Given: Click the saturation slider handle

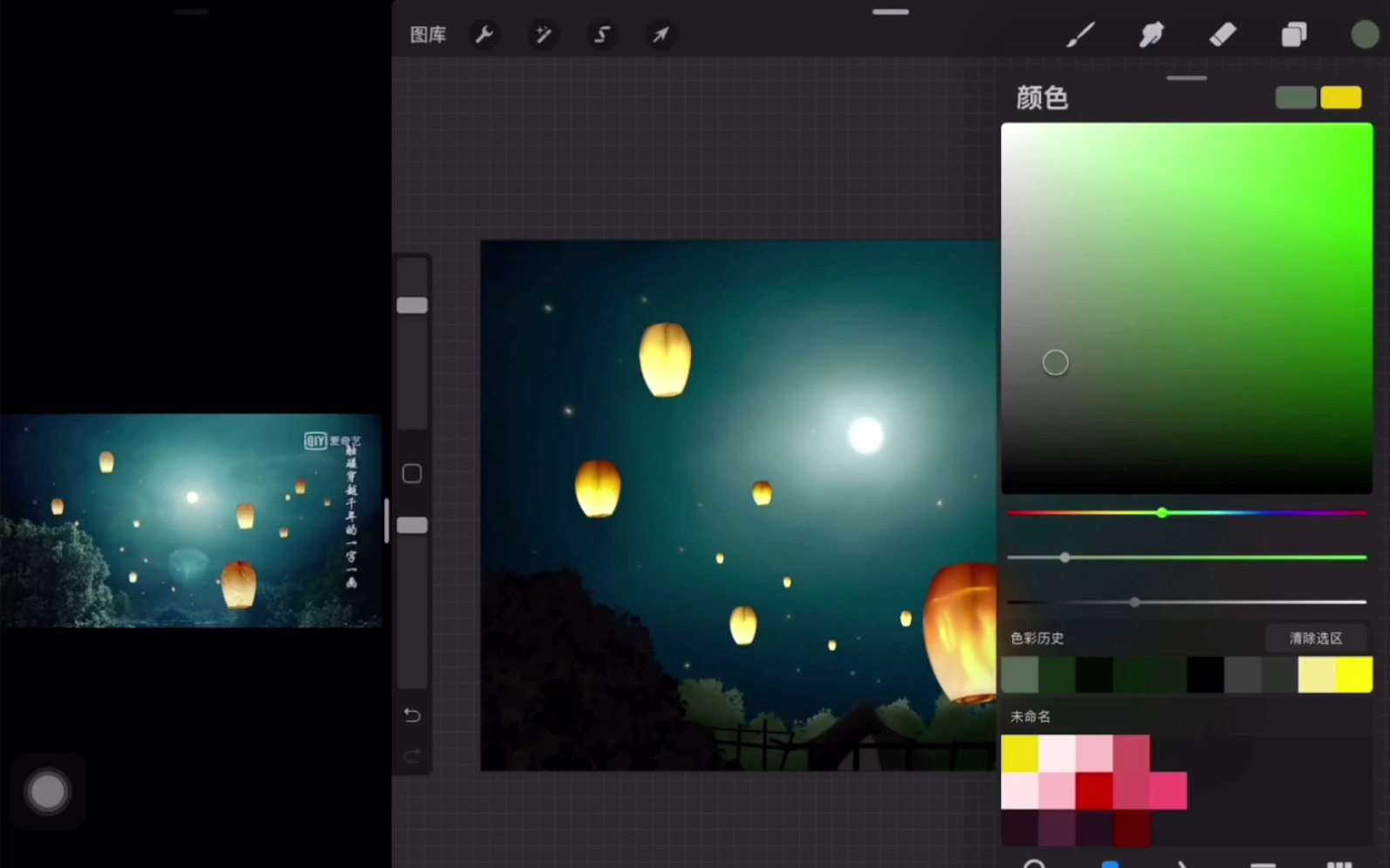Looking at the screenshot, I should (x=1065, y=557).
